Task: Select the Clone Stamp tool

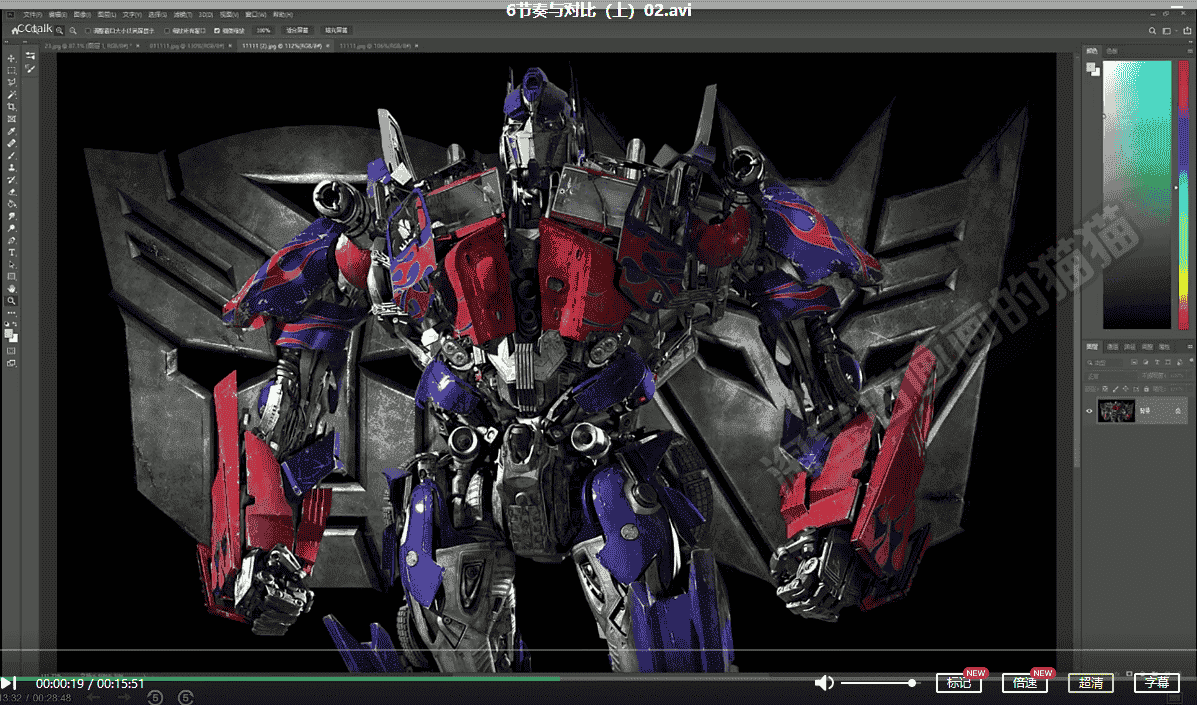Action: (11, 168)
